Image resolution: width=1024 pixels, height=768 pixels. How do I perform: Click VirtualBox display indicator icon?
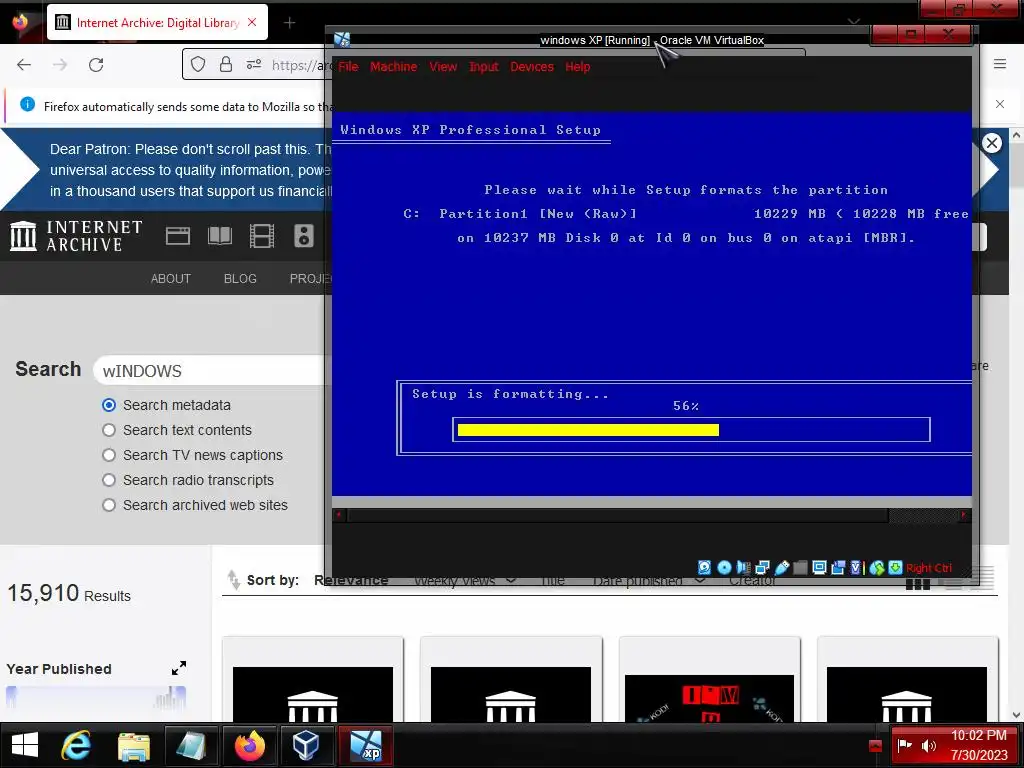tap(819, 568)
